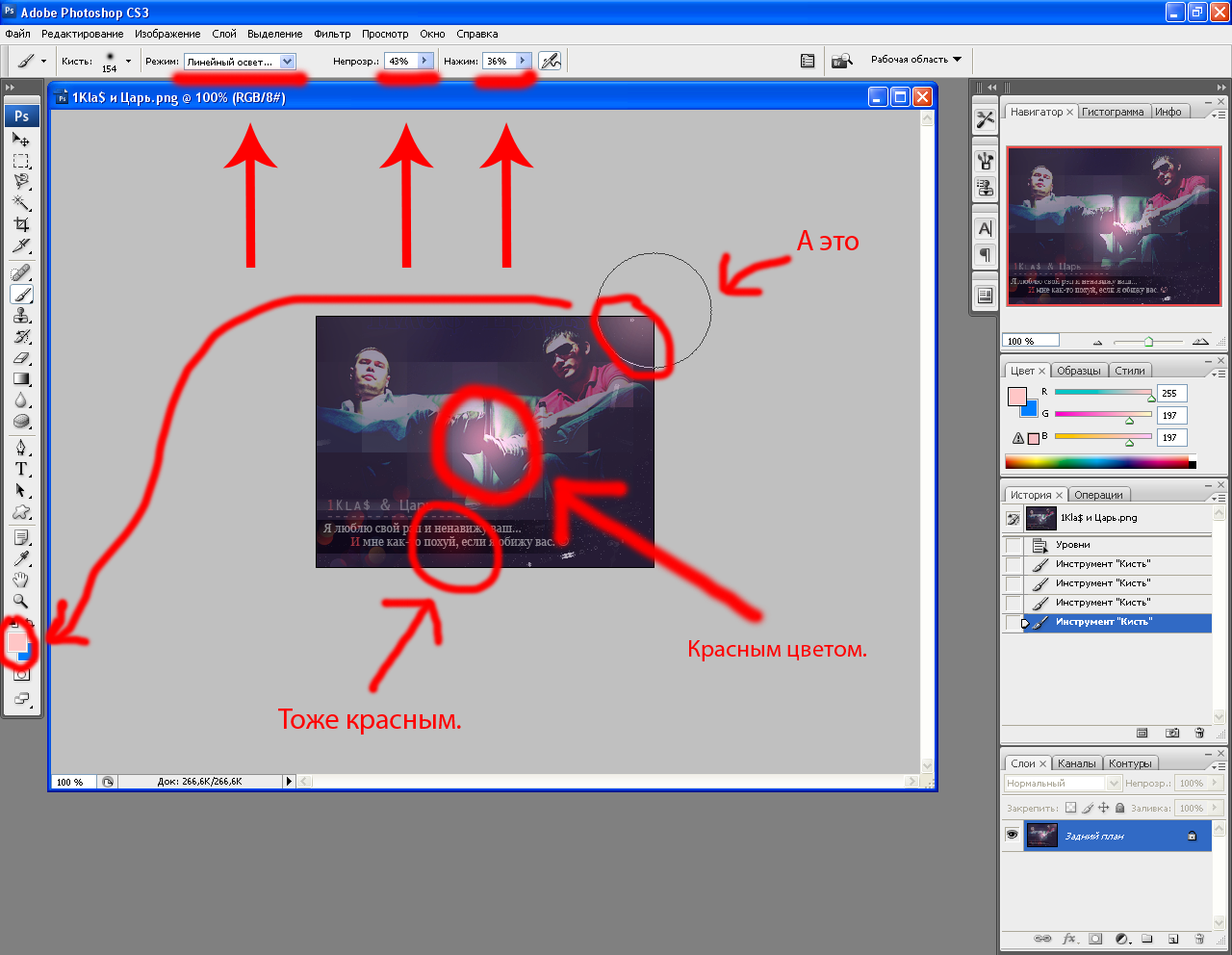This screenshot has width=1232, height=955.
Task: Activate the Clone Stamp tool
Action: (21, 316)
